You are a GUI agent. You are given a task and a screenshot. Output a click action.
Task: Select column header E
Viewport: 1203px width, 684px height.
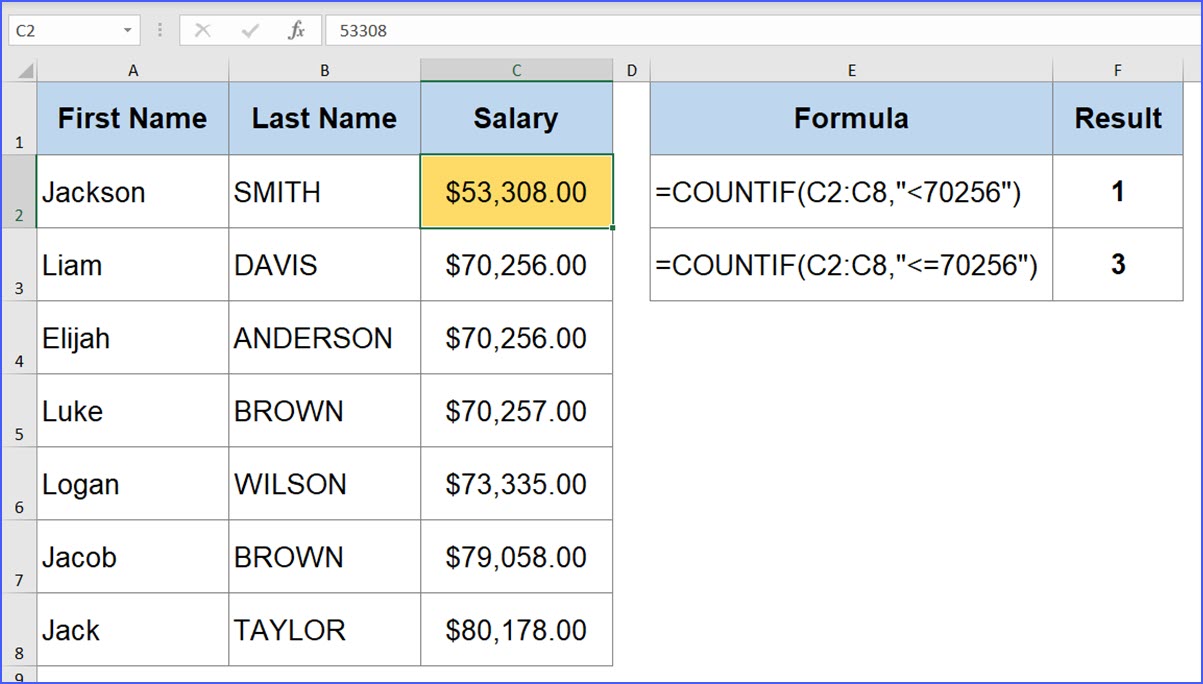(x=851, y=70)
